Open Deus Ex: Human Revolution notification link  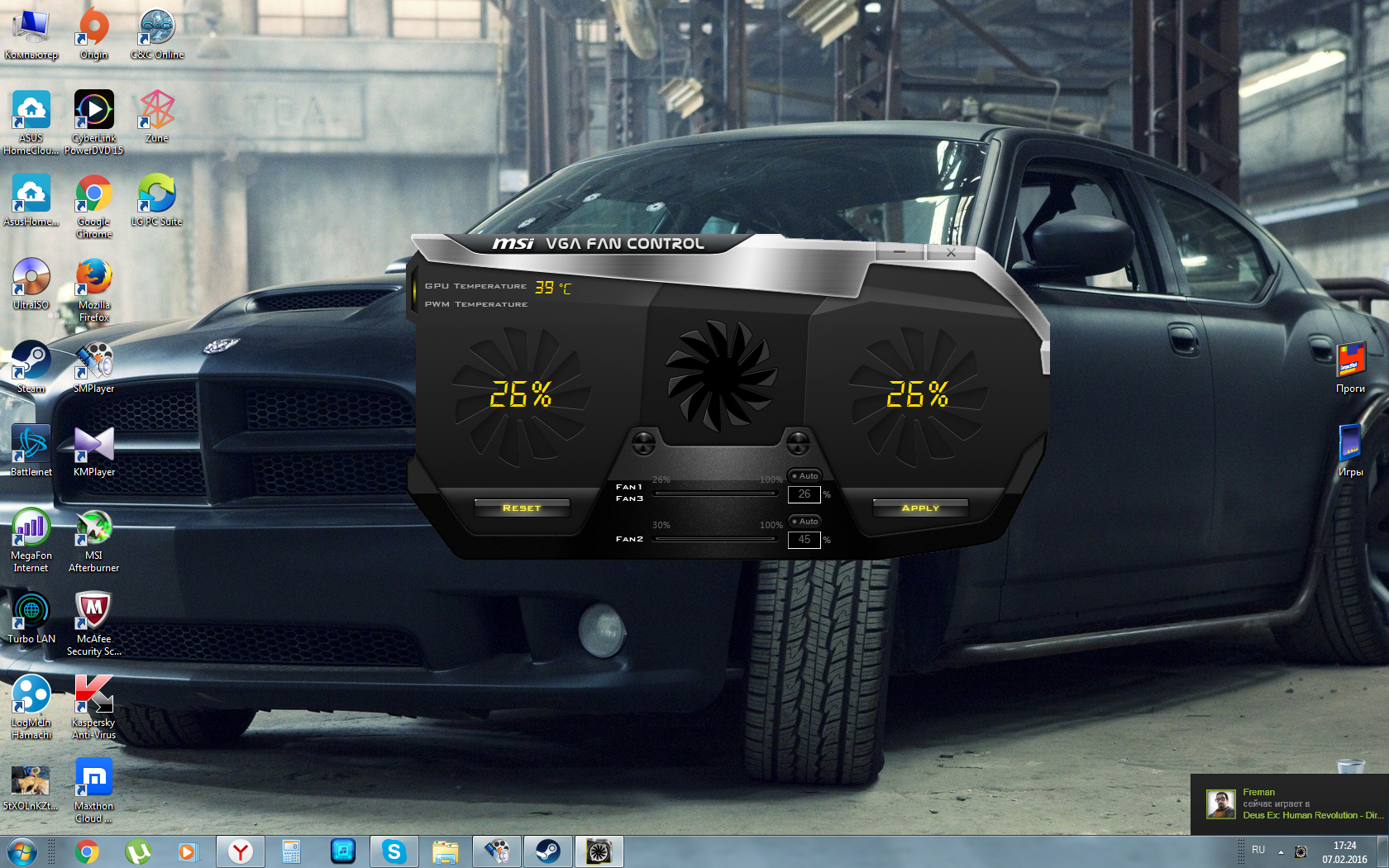1313,815
